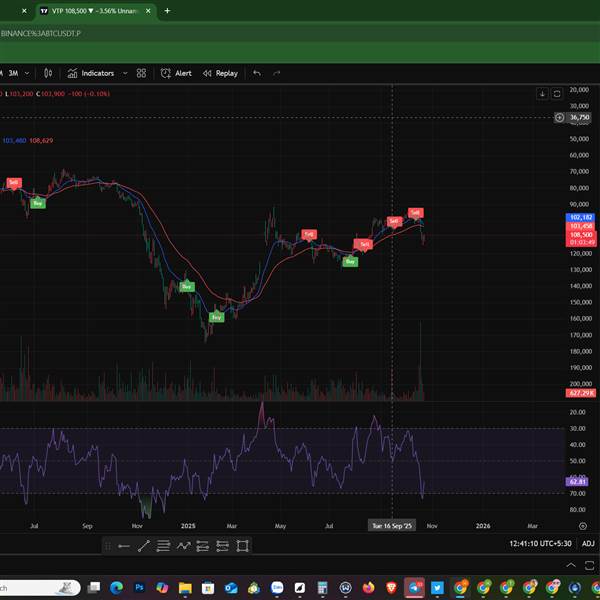Select the rectangle shape drawing tool

coord(243,545)
